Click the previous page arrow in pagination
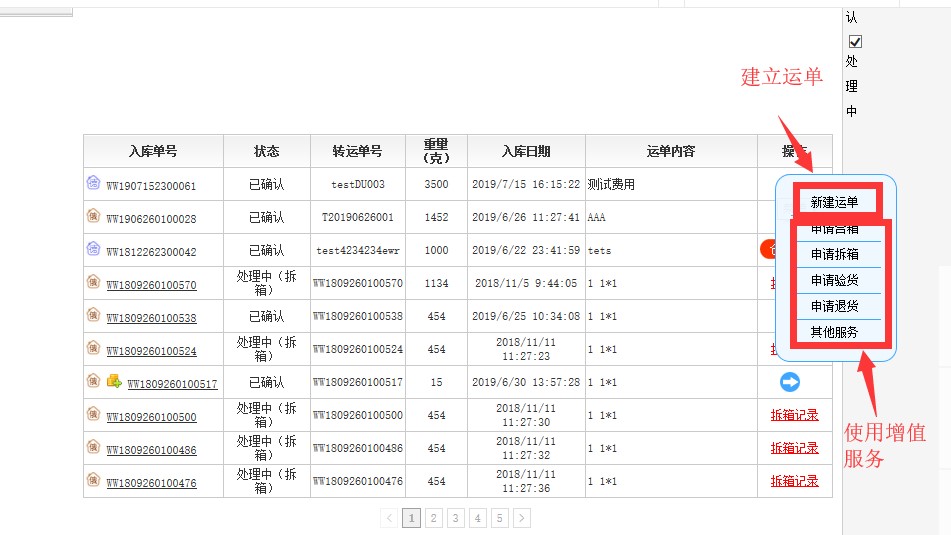Image resolution: width=951 pixels, height=535 pixels. 389,518
